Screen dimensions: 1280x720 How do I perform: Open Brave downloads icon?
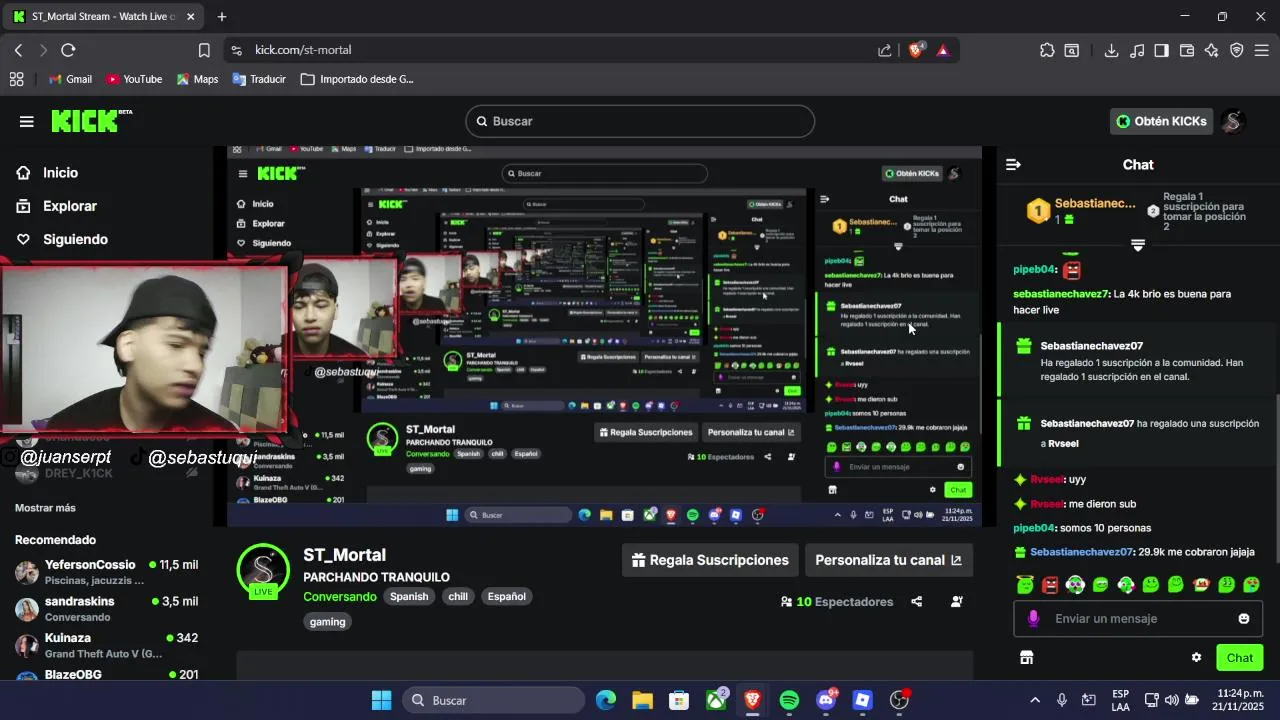1111,50
